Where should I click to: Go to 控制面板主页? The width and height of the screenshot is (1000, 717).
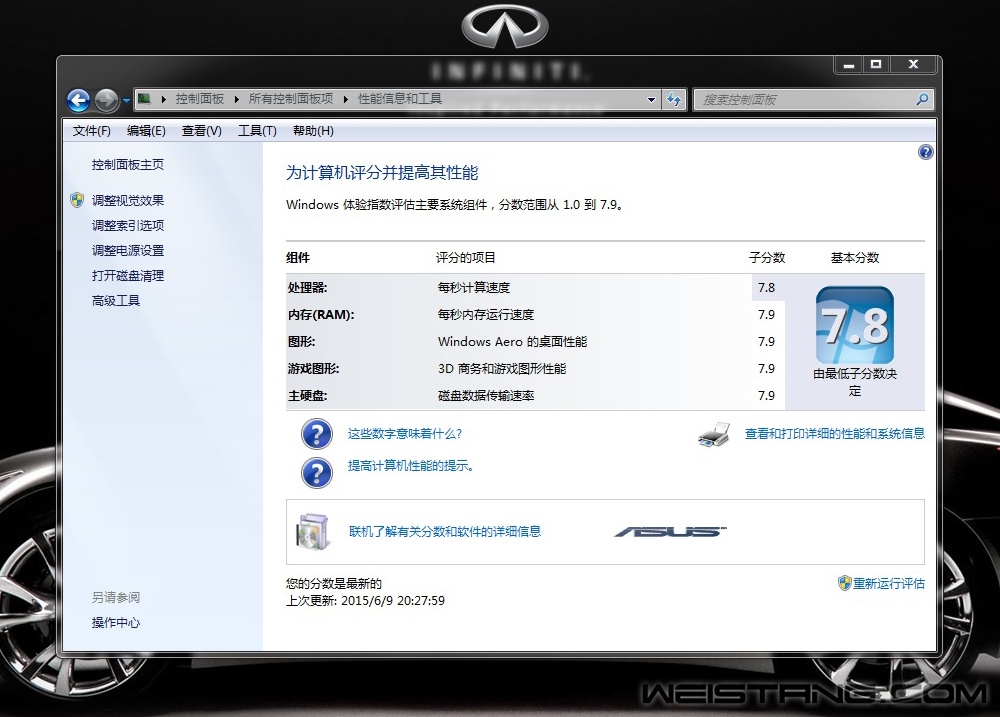pos(128,165)
